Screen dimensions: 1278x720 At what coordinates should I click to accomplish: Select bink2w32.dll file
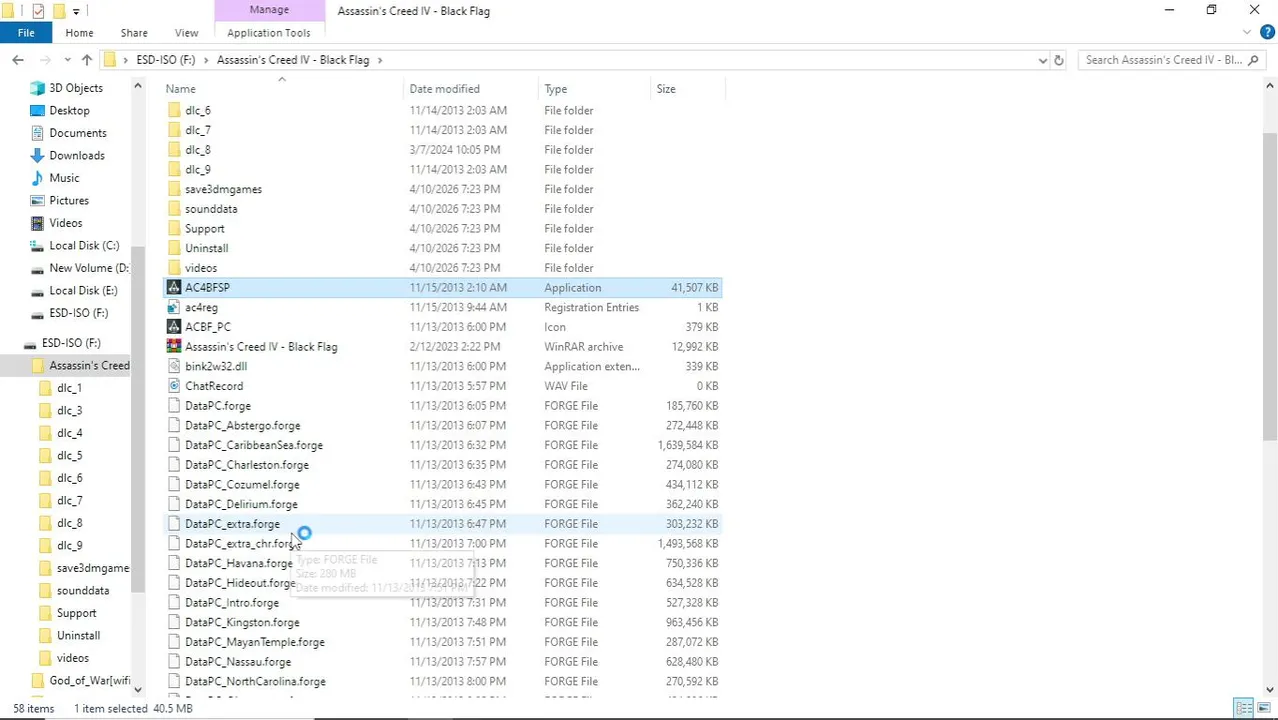click(216, 367)
